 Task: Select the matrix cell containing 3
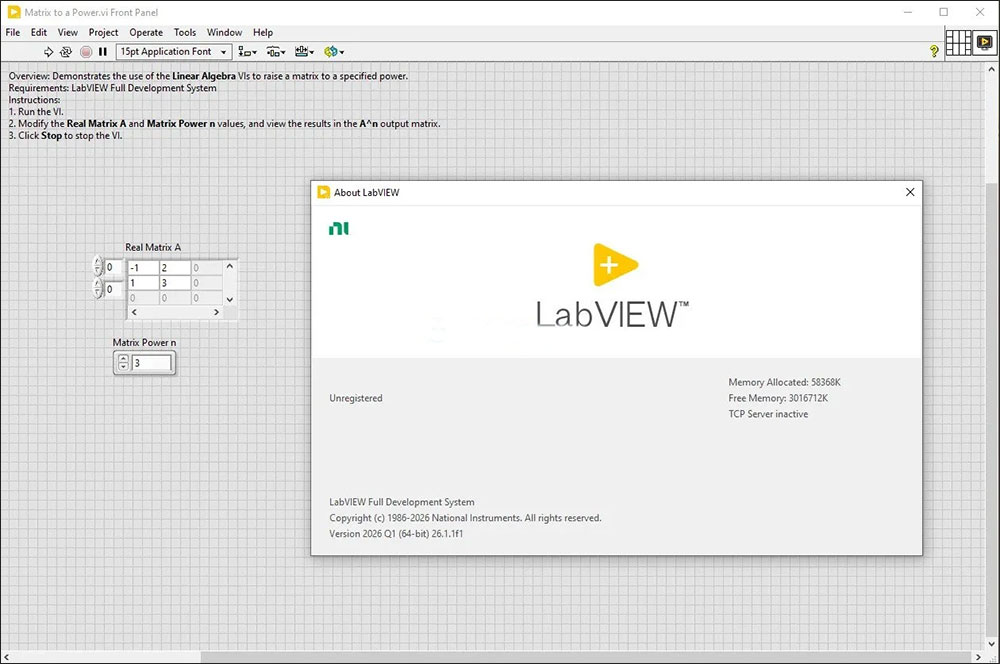click(x=175, y=283)
